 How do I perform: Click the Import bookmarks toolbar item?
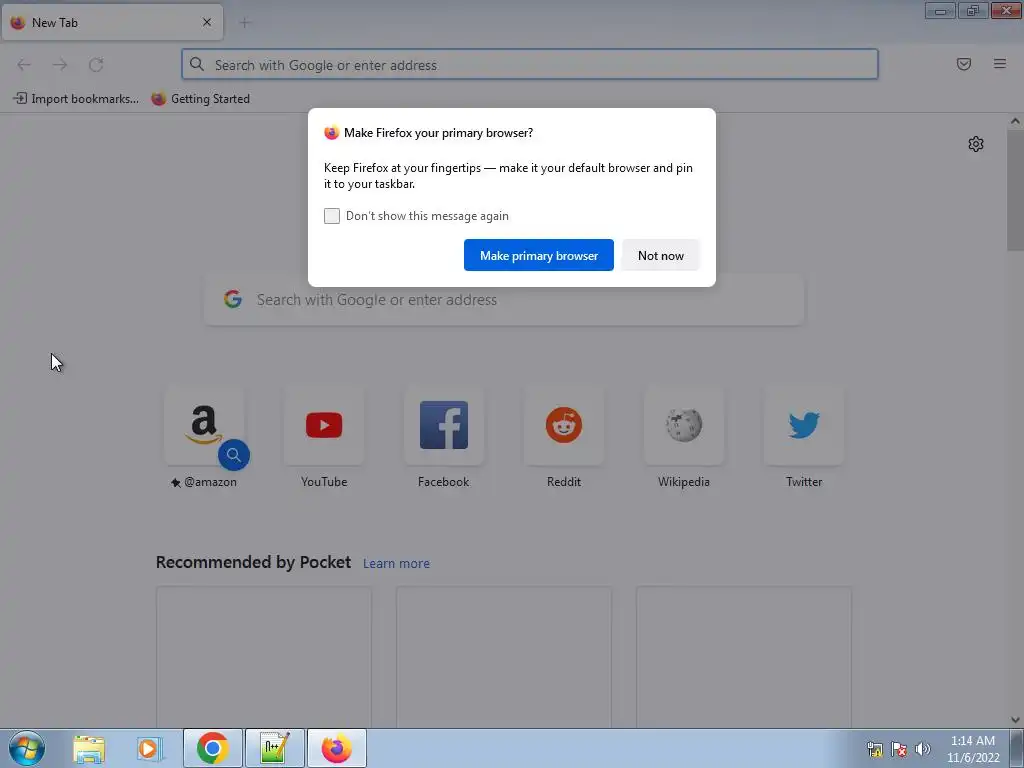tap(76, 99)
